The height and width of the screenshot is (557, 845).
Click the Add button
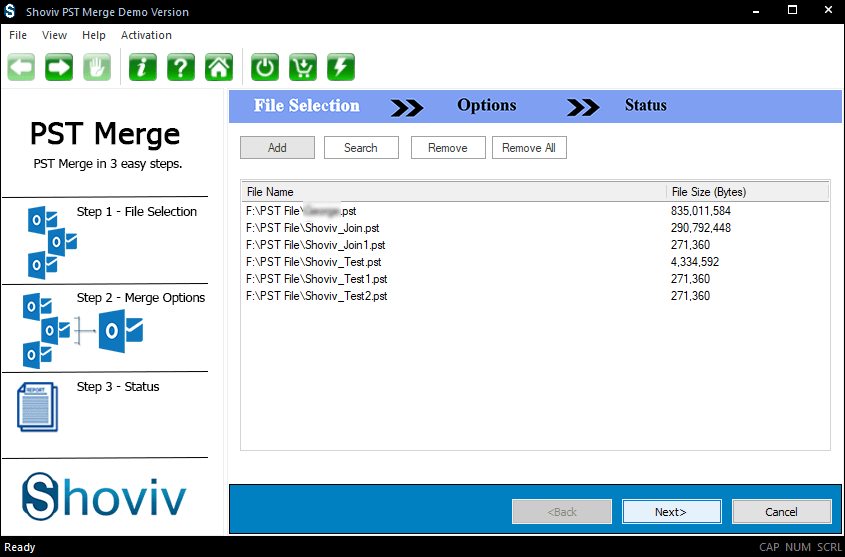(x=278, y=148)
